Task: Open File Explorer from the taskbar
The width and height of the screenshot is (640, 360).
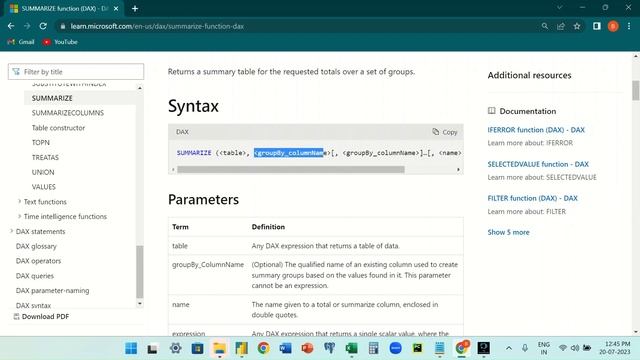Action: point(220,348)
